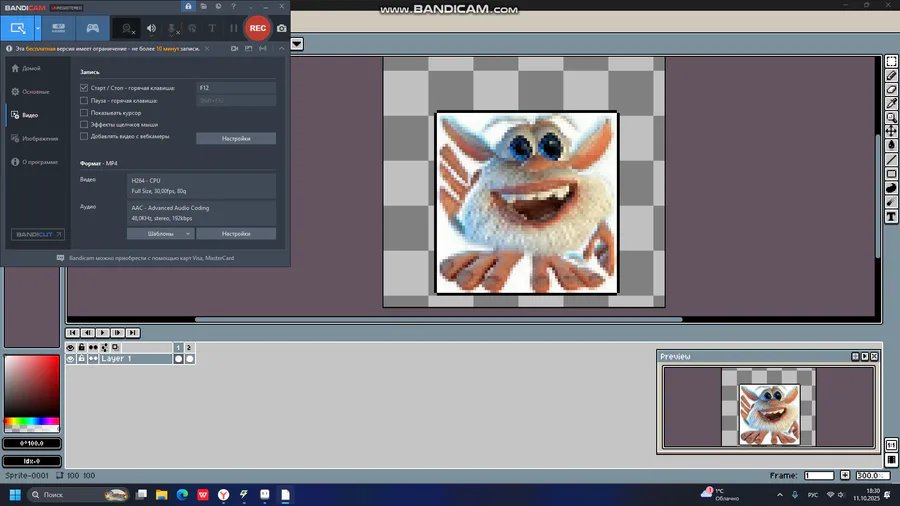Dismiss the Bandicam free version notice
The image size is (900, 506).
coord(207,49)
